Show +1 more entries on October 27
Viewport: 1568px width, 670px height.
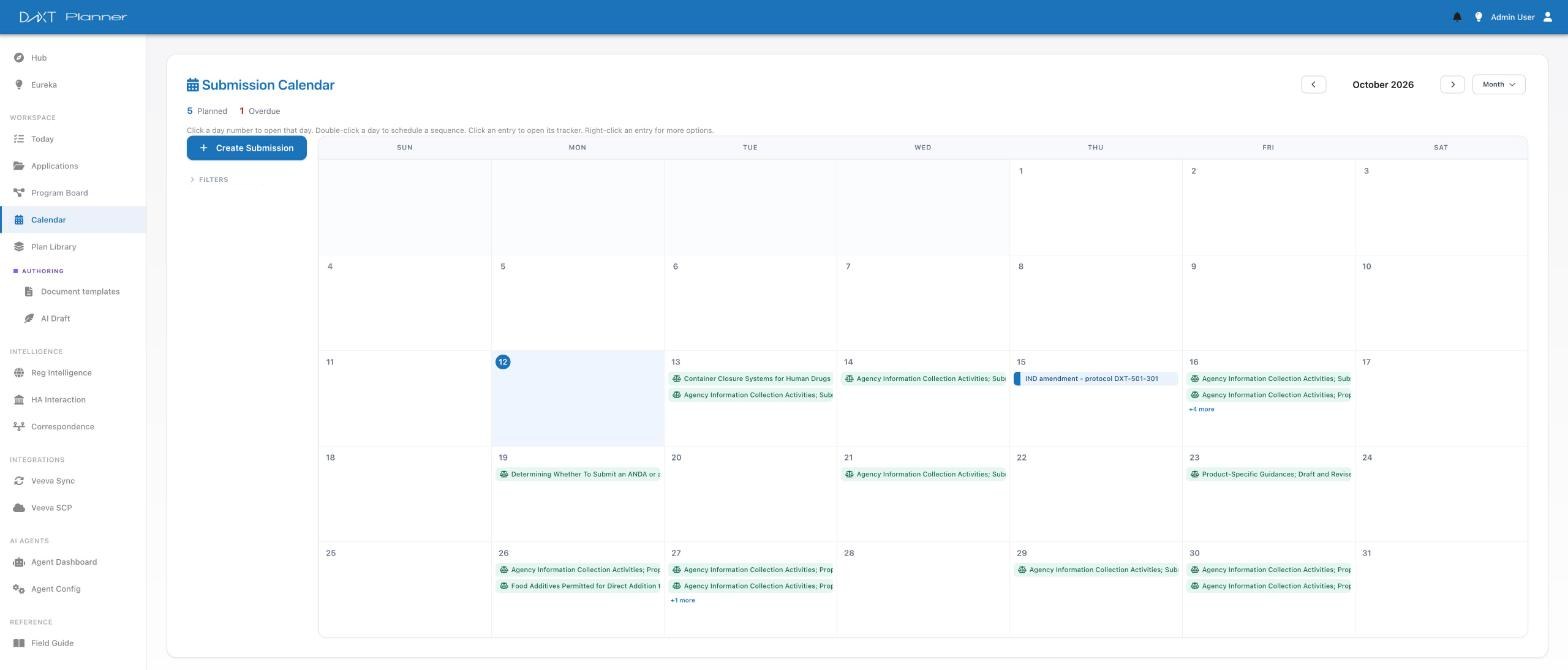682,600
